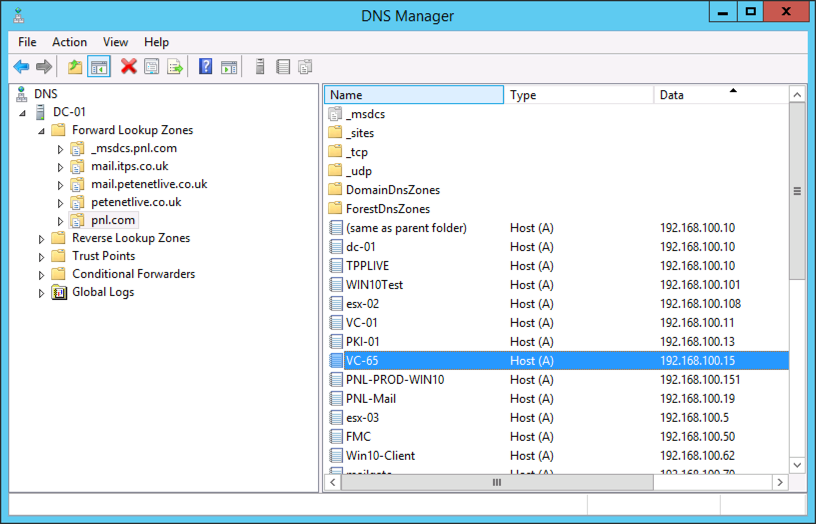Sort by the Data column header

click(x=721, y=95)
